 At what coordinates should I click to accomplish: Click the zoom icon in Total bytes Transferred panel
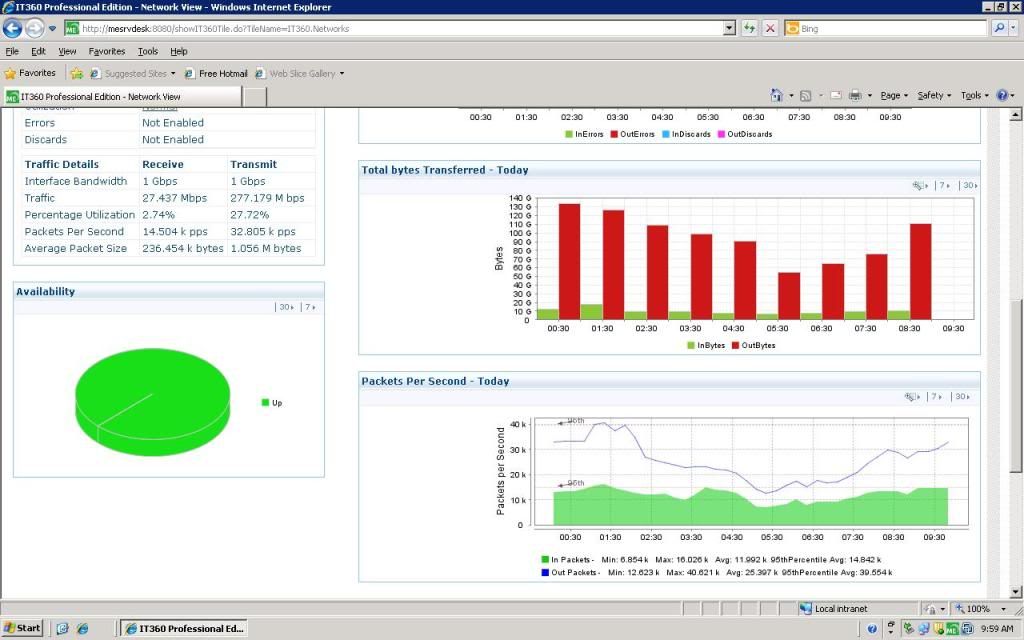(920, 185)
